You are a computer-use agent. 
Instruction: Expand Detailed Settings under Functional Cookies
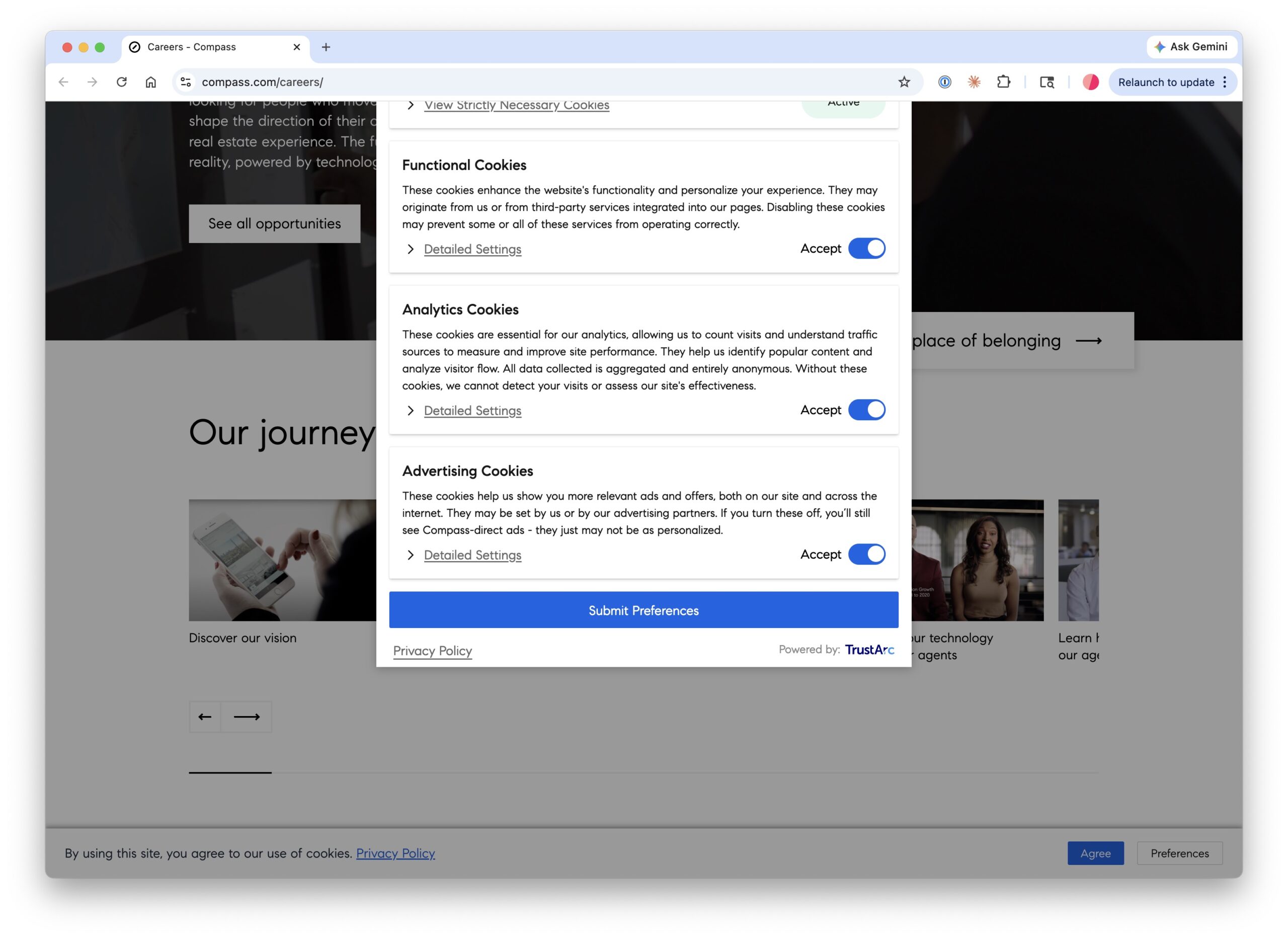point(472,250)
